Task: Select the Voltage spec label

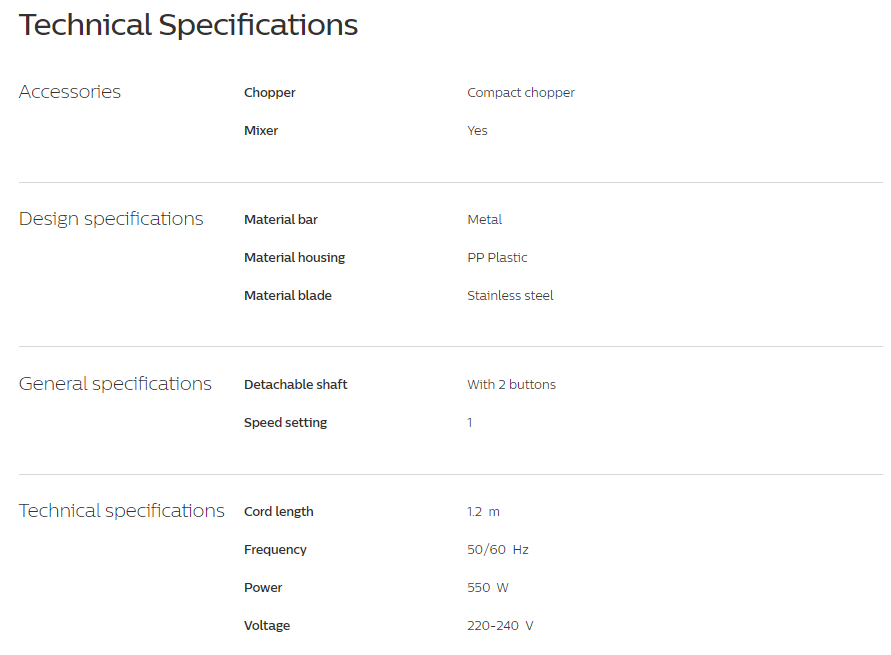Action: [x=267, y=626]
